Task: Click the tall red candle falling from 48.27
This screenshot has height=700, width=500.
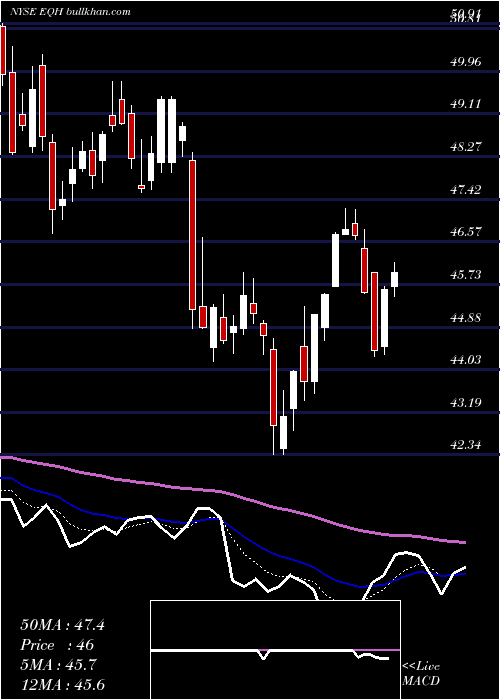Action: (x=192, y=235)
